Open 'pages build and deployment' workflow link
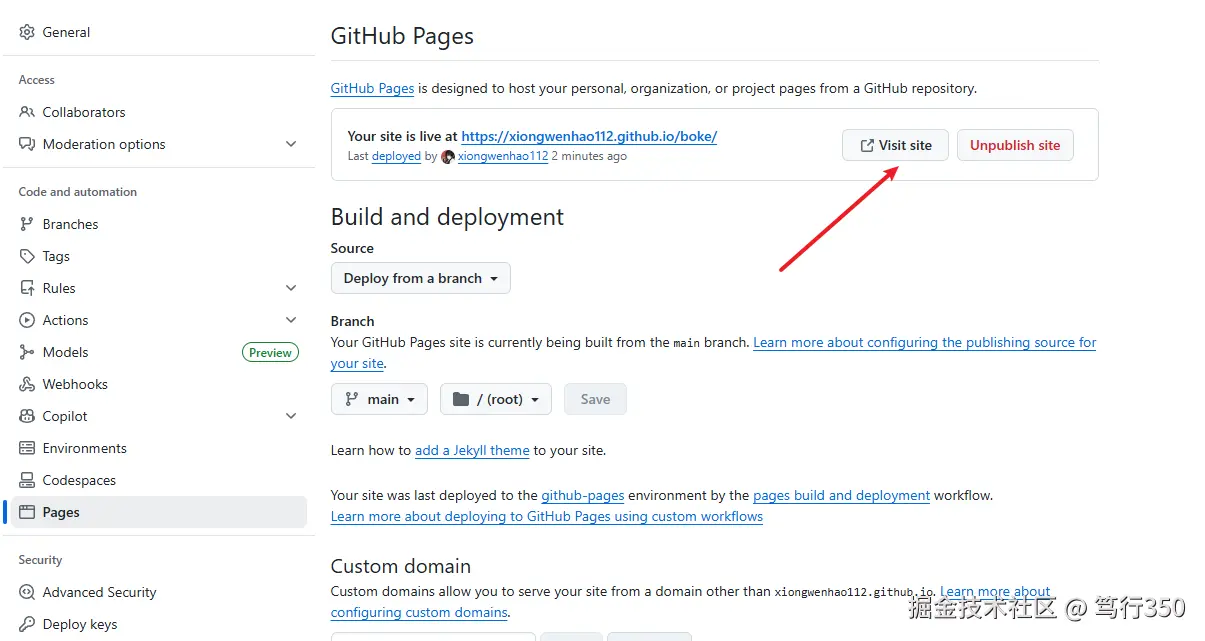Image resolution: width=1205 pixels, height=641 pixels. (841, 495)
